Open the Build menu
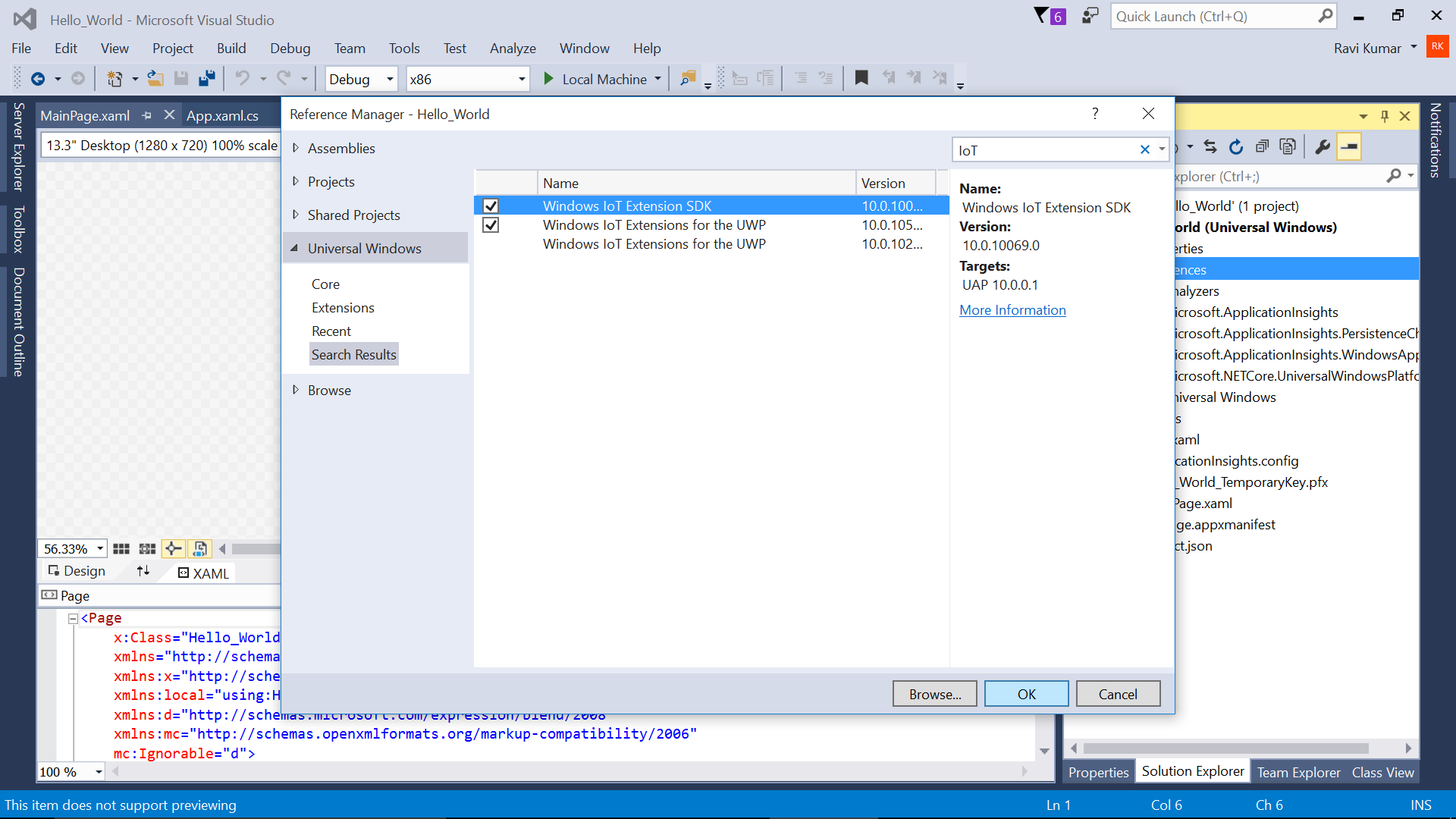 coord(231,48)
